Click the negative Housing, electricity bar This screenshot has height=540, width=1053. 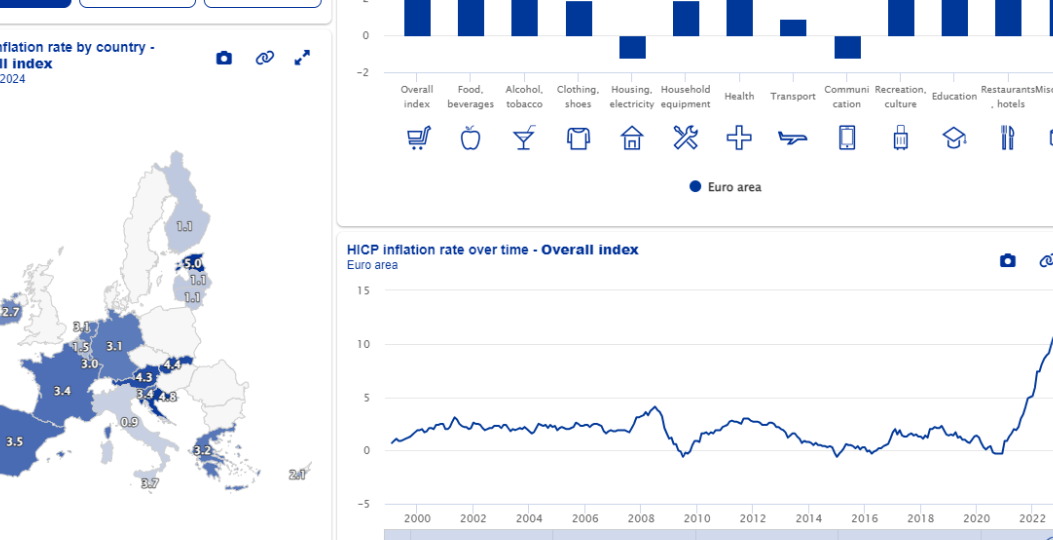tap(632, 47)
